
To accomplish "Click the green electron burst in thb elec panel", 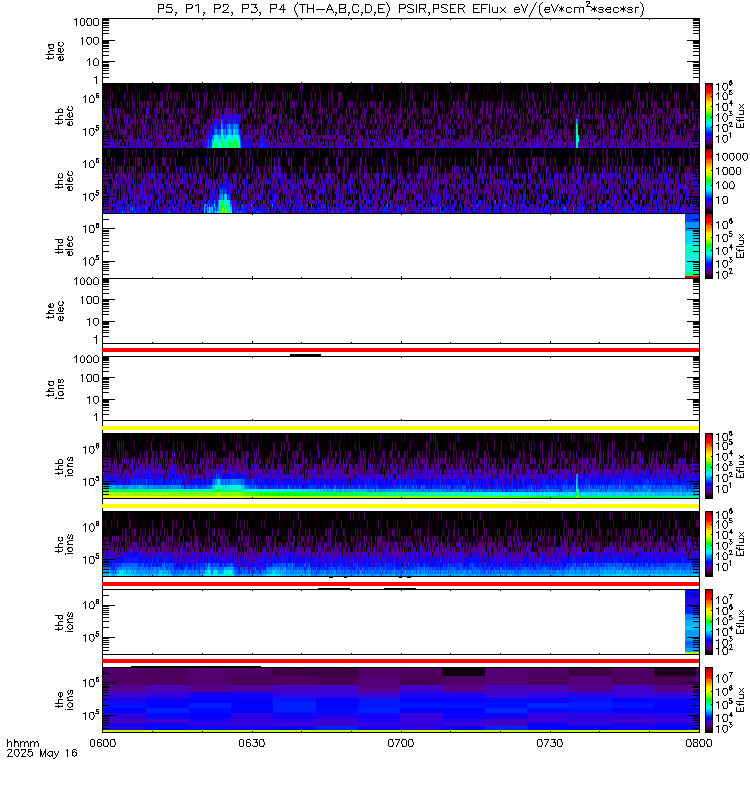I will (x=226, y=135).
